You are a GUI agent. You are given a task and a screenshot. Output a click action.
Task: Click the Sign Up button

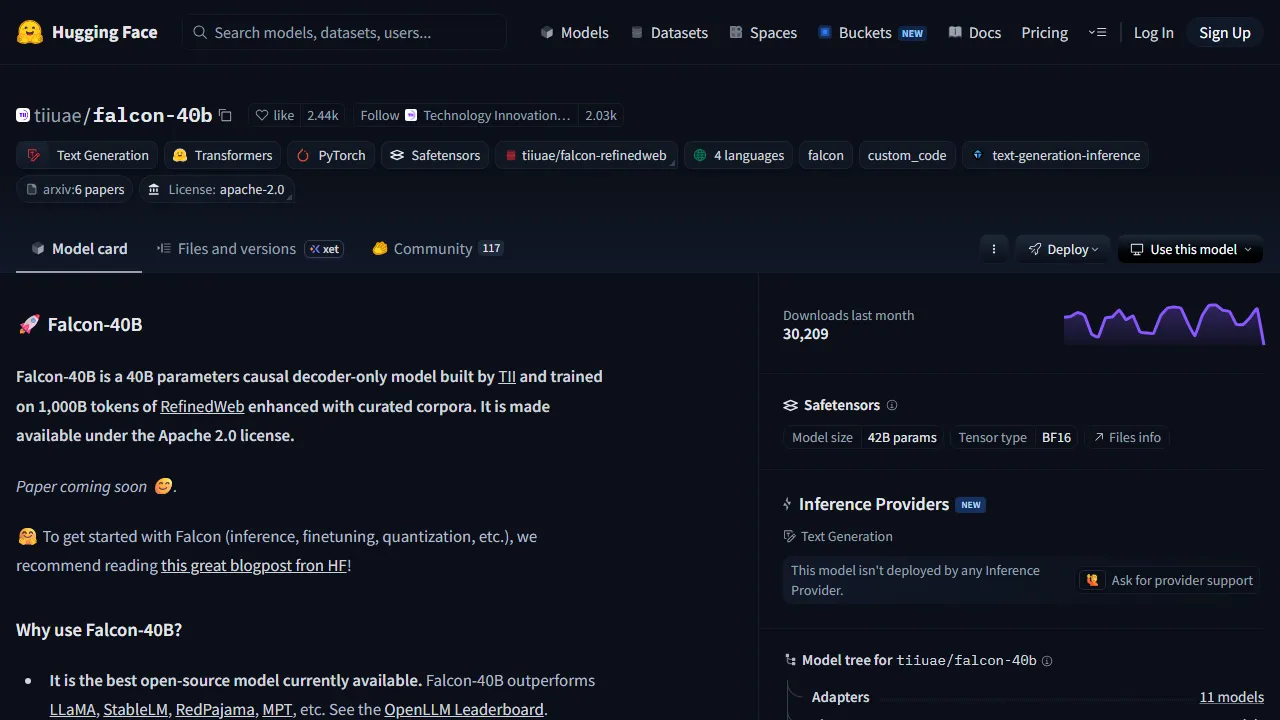(1225, 32)
